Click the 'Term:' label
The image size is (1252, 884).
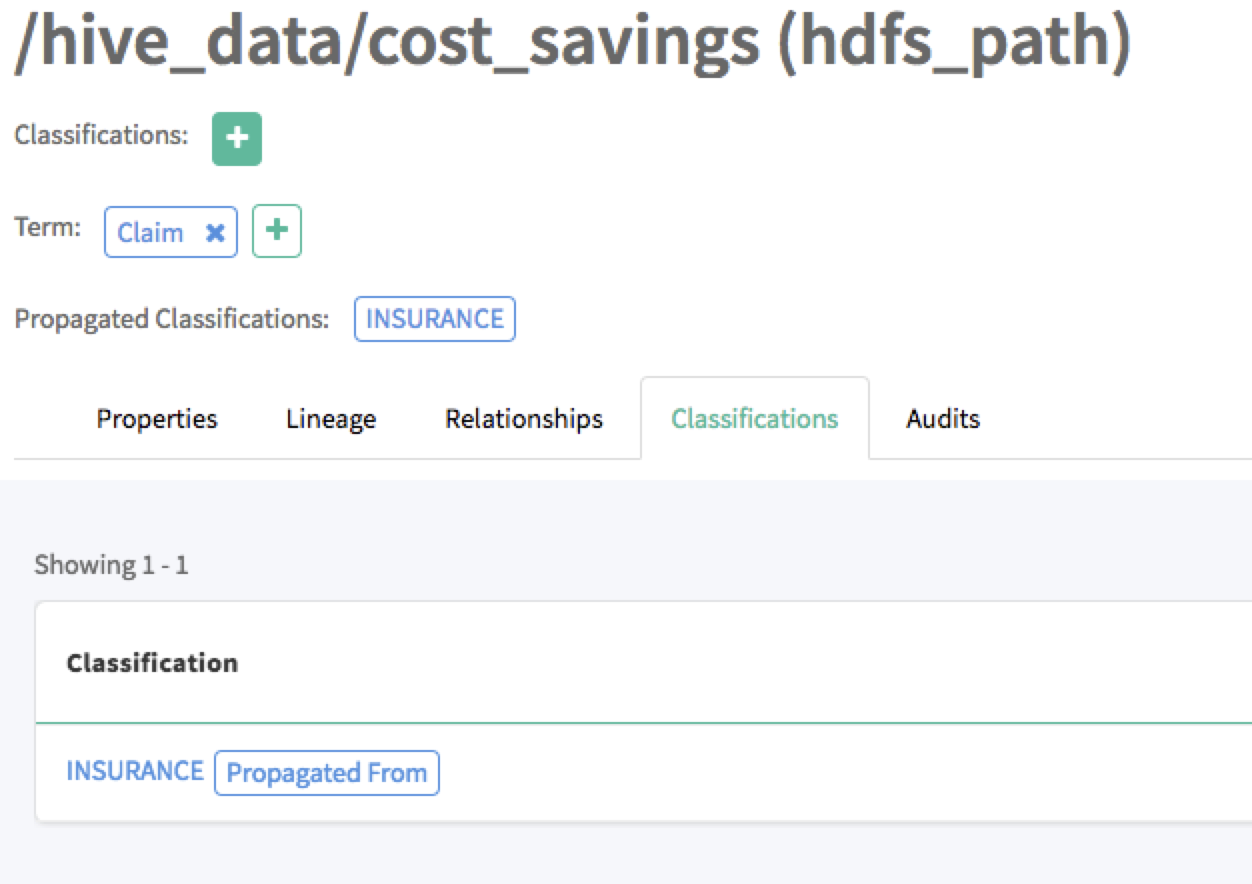pyautogui.click(x=48, y=227)
